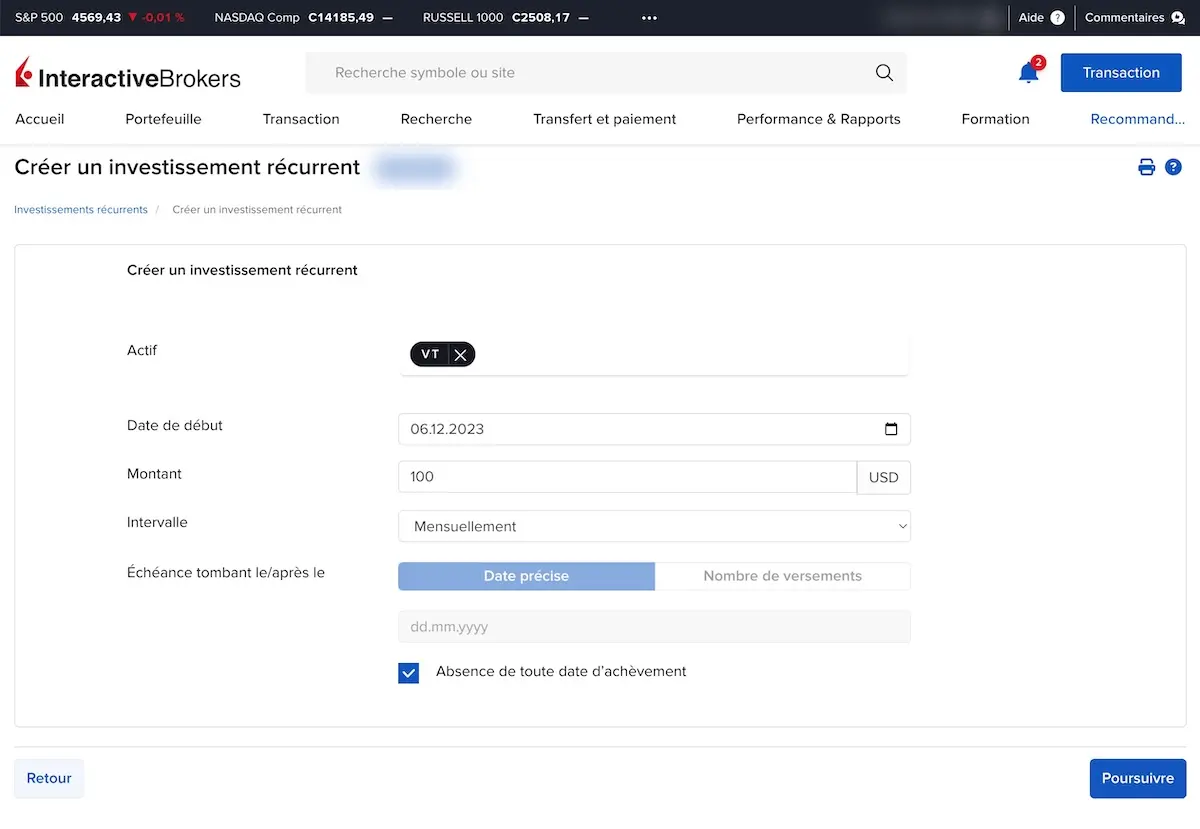The height and width of the screenshot is (829, 1200).
Task: Open the calendar picker for start date
Action: coord(891,429)
